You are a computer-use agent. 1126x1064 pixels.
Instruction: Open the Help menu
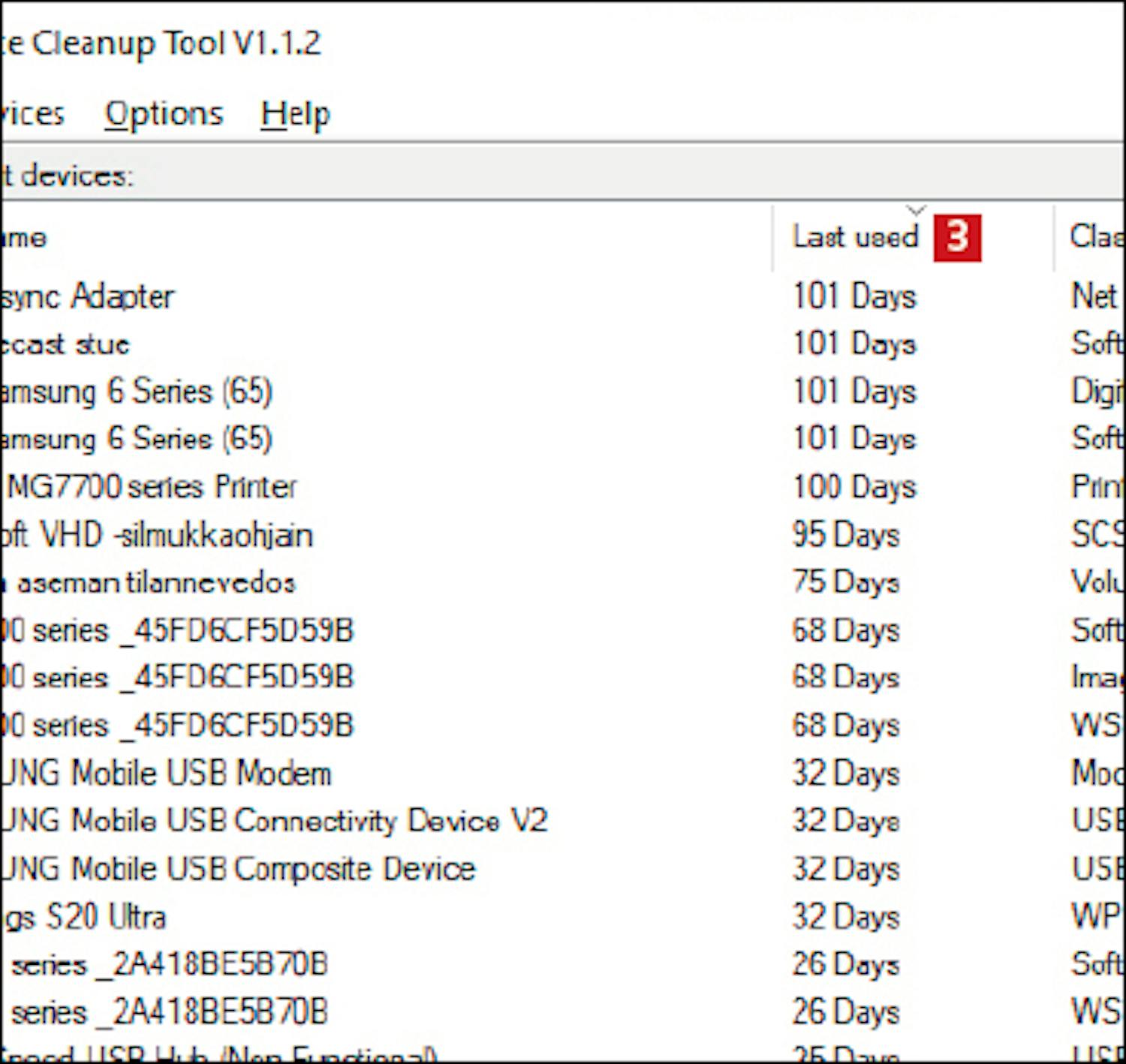[295, 114]
